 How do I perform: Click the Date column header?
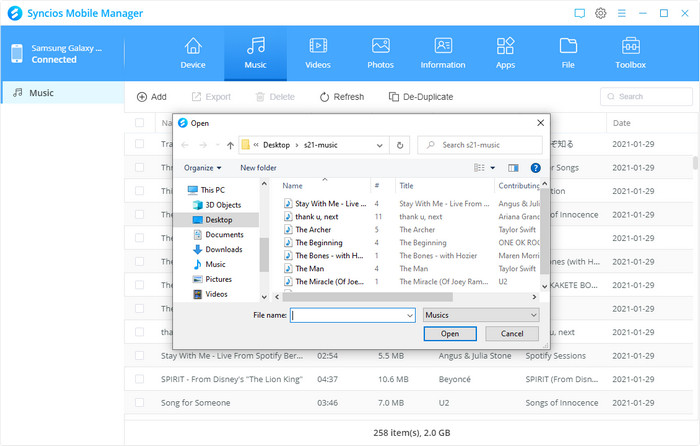tap(621, 123)
